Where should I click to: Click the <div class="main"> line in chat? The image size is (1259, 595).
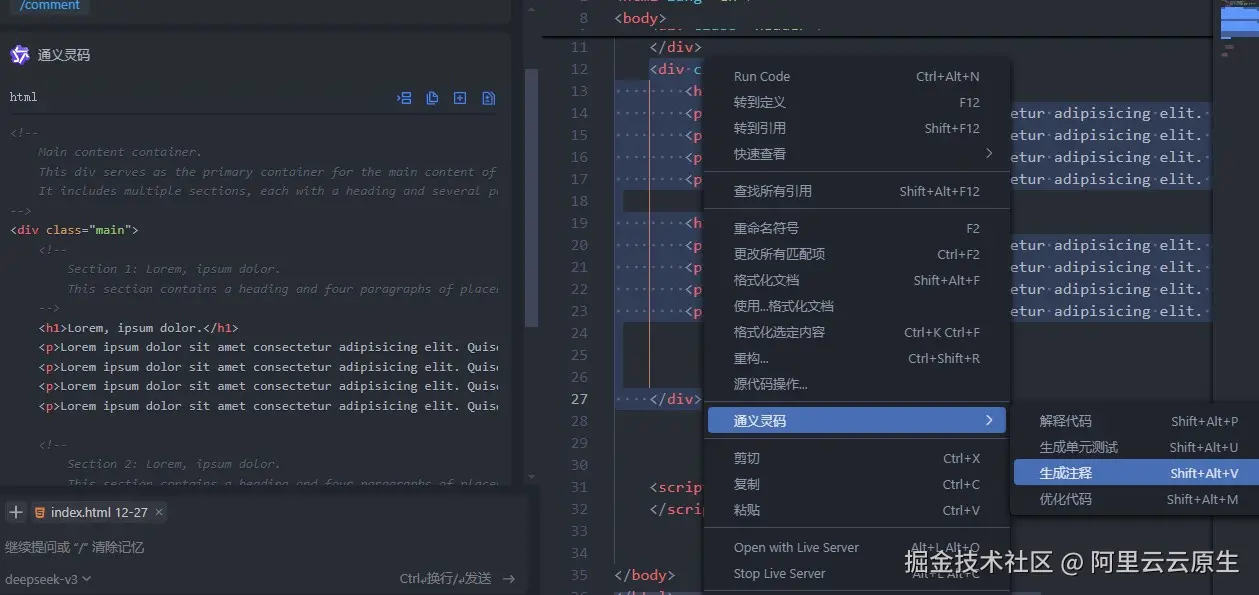tap(75, 230)
